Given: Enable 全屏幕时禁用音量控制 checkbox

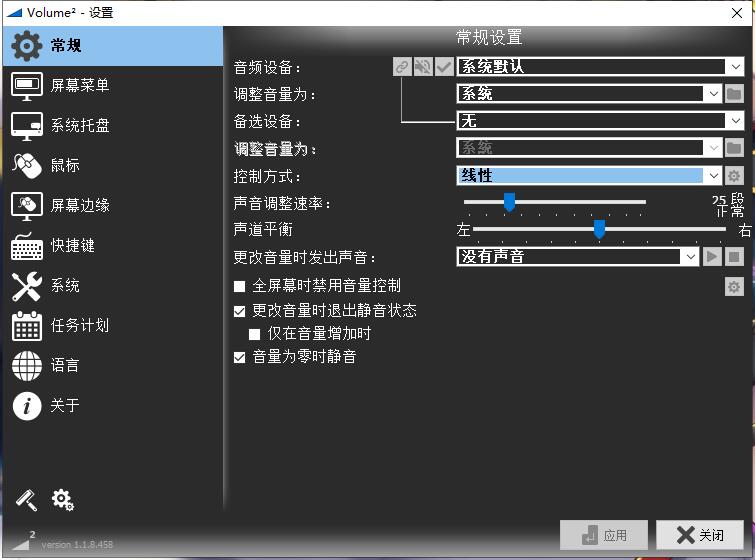Looking at the screenshot, I should pos(239,286).
